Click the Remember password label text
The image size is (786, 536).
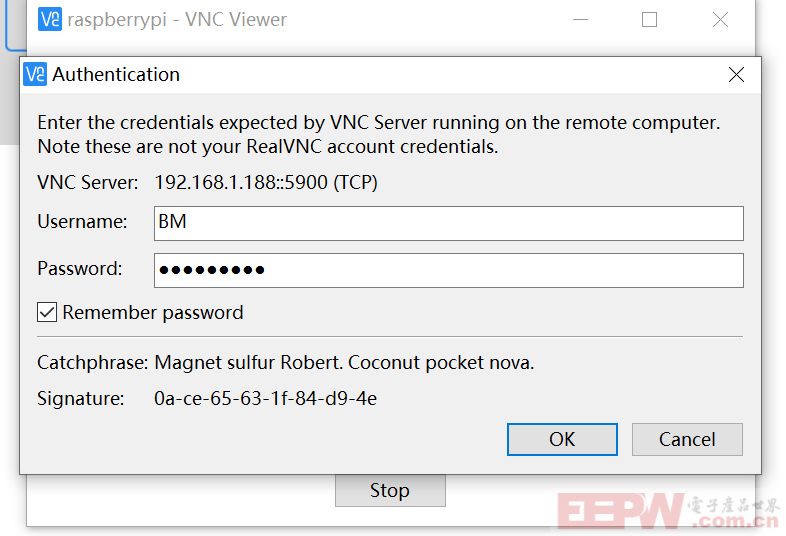153,312
